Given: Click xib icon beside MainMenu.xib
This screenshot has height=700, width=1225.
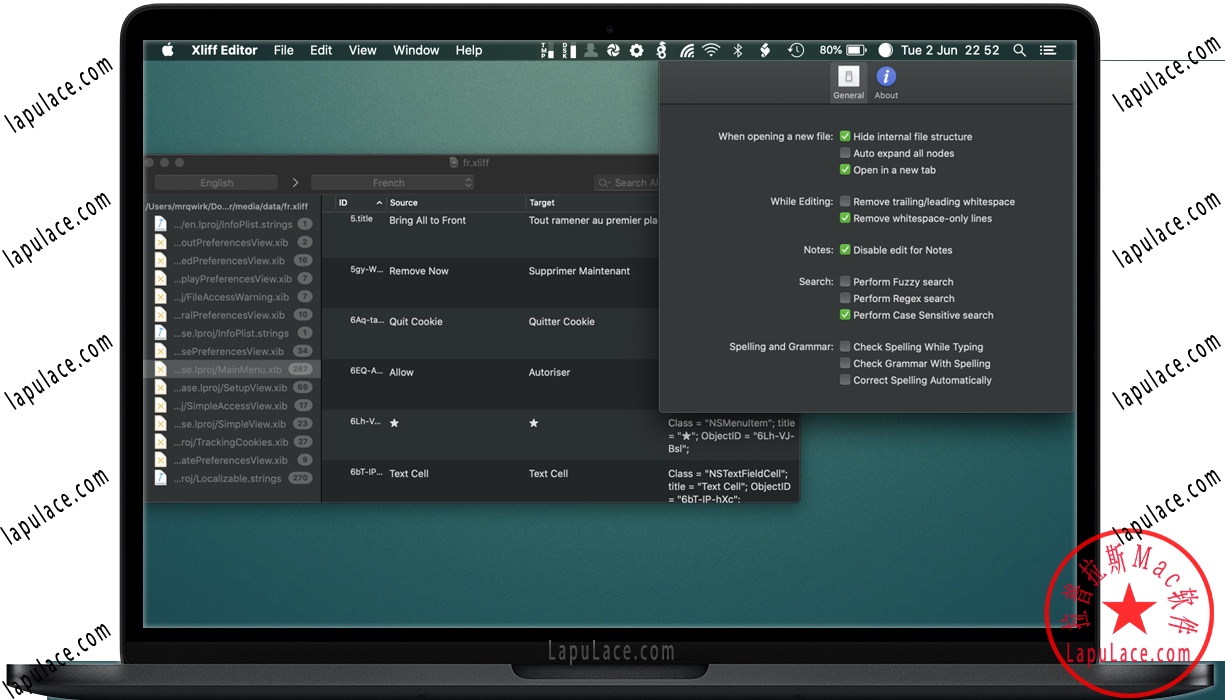Looking at the screenshot, I should coord(160,369).
